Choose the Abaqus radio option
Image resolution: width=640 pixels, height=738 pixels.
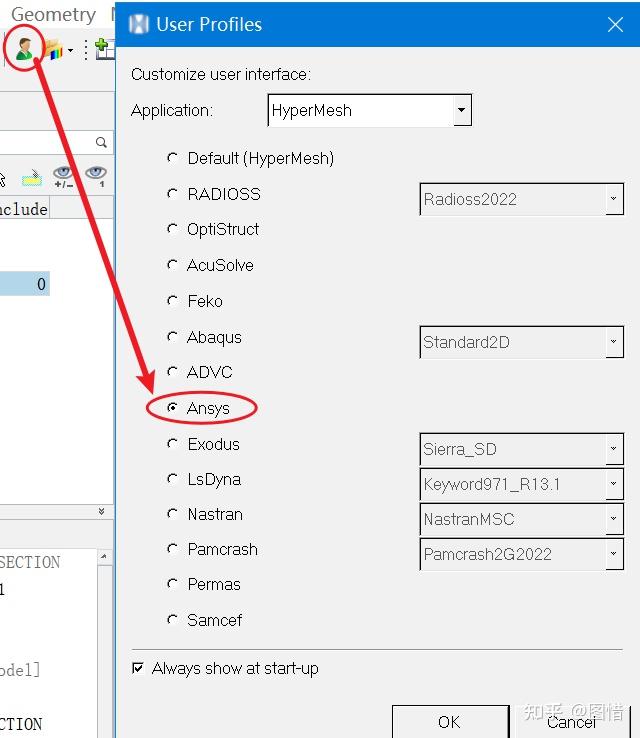tap(174, 337)
